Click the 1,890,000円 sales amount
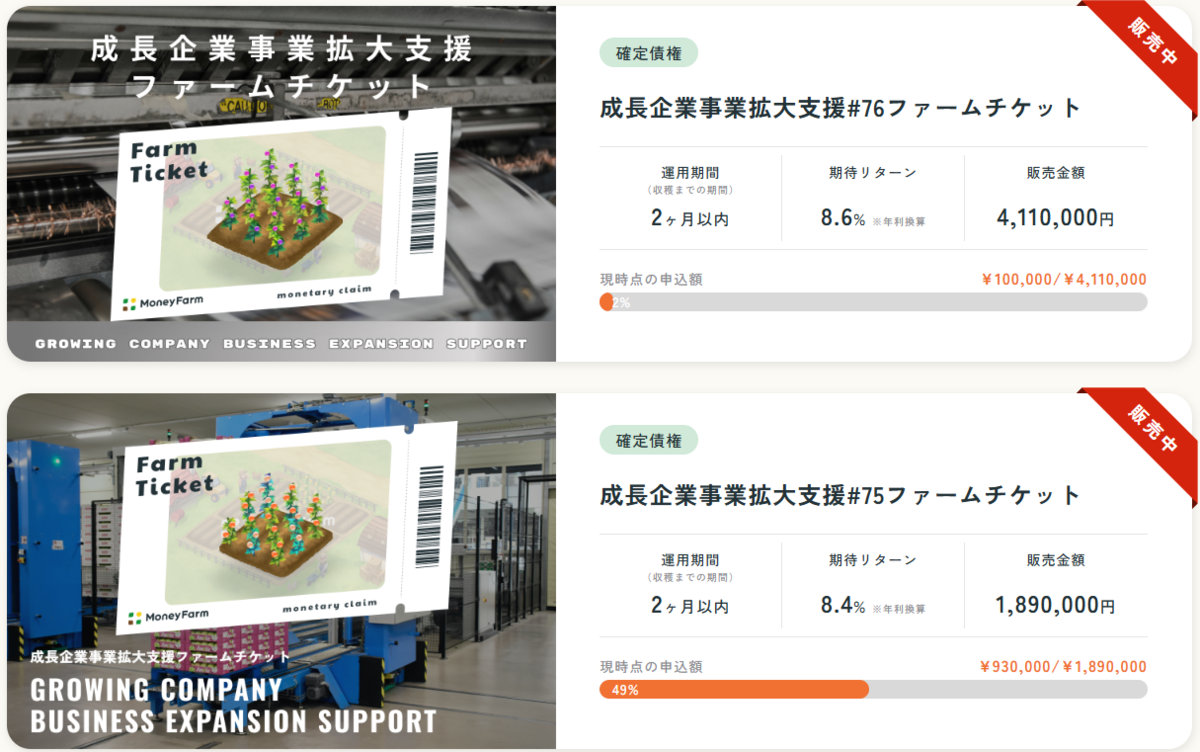Image resolution: width=1200 pixels, height=752 pixels. click(1055, 605)
